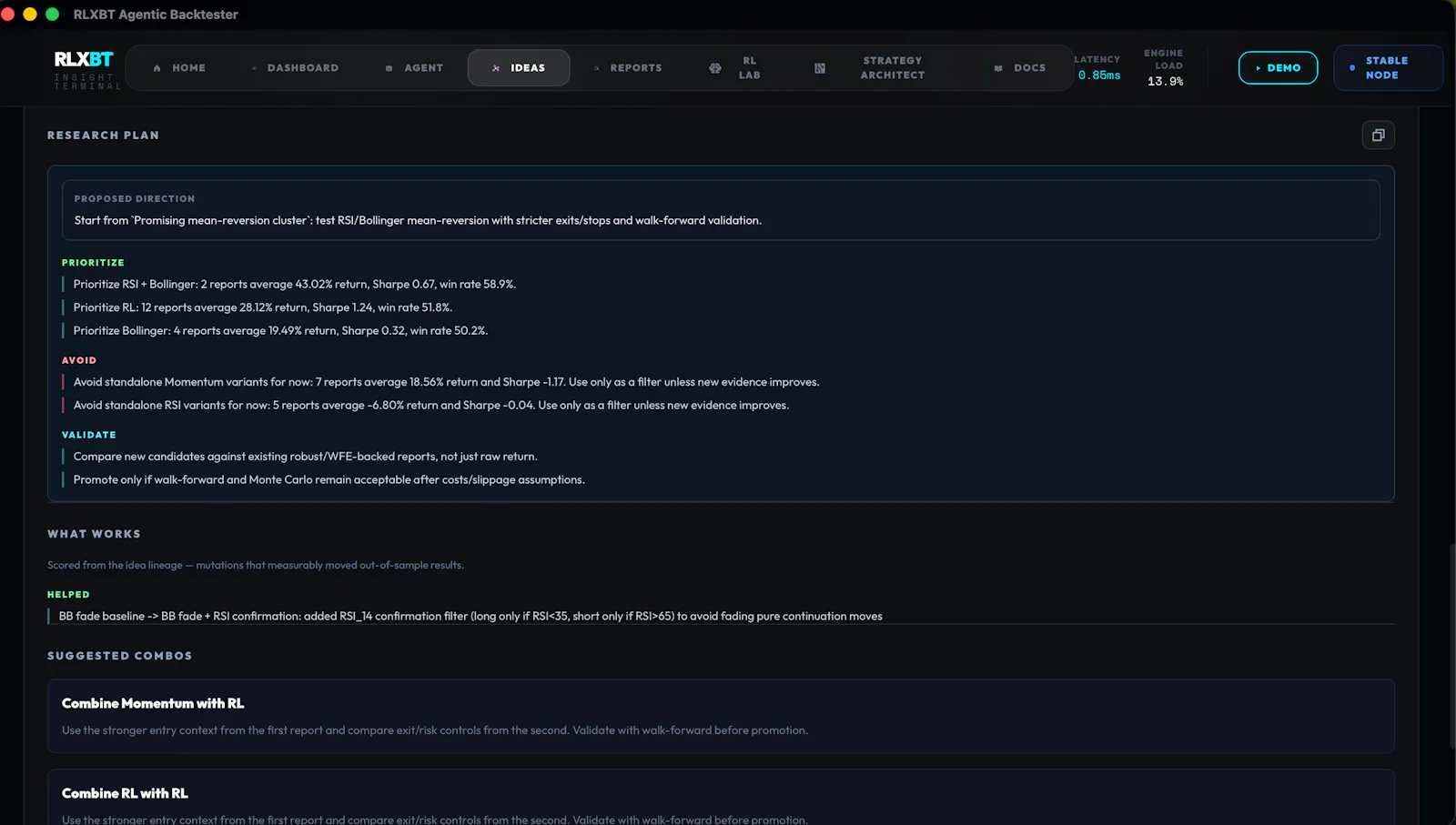Click the Suggested Combos heading

click(119, 656)
